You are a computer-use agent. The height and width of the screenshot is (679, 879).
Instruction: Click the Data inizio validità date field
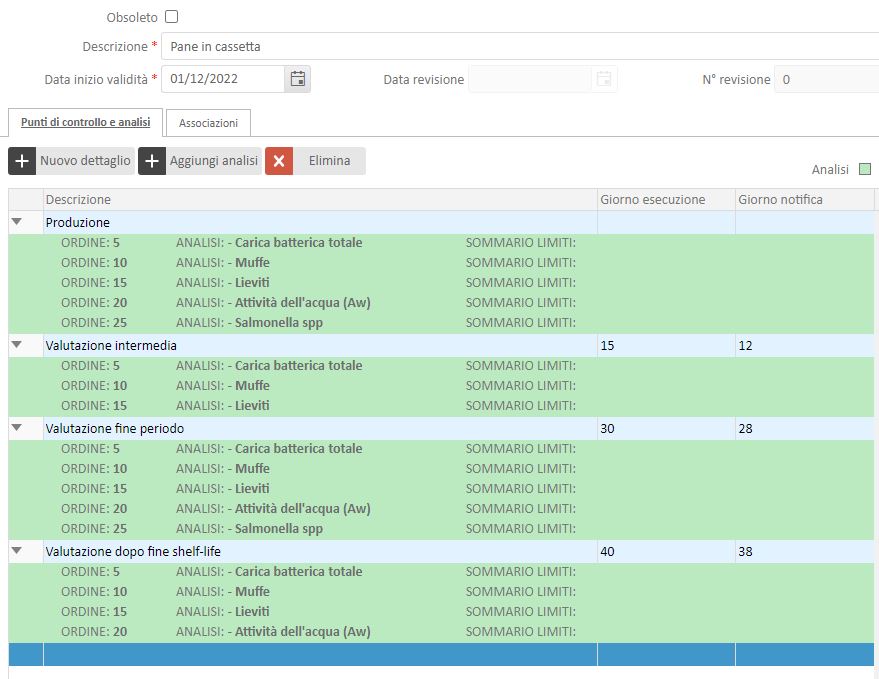click(223, 79)
